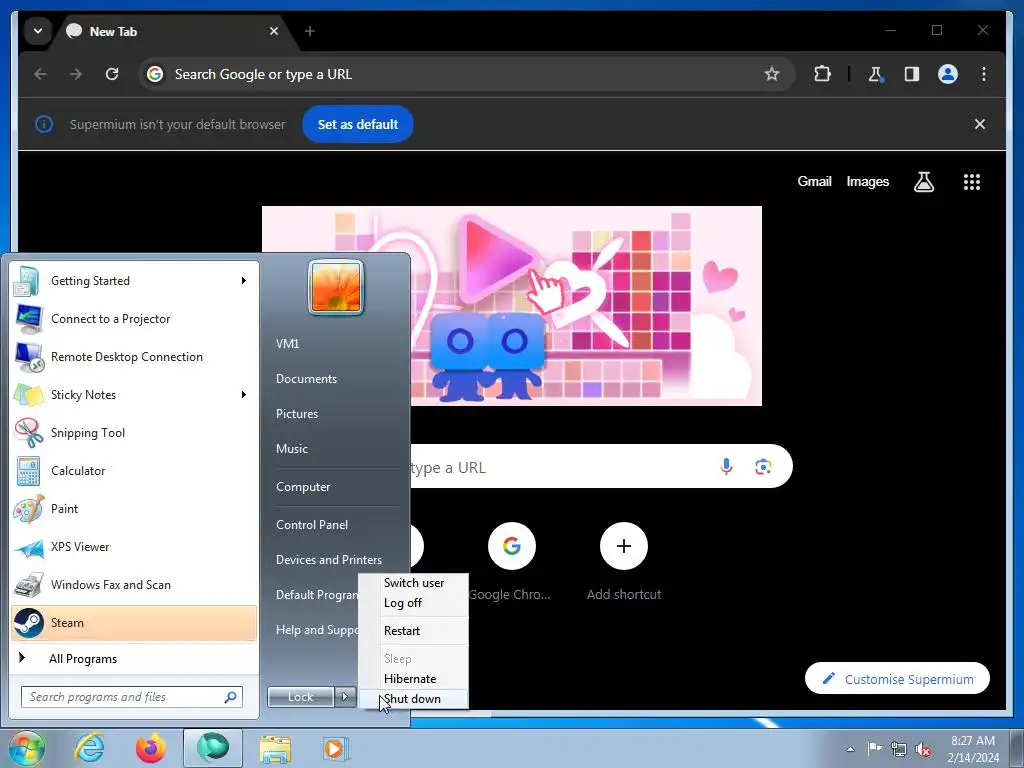
Task: Bookmark this tab with the star icon
Action: [772, 74]
